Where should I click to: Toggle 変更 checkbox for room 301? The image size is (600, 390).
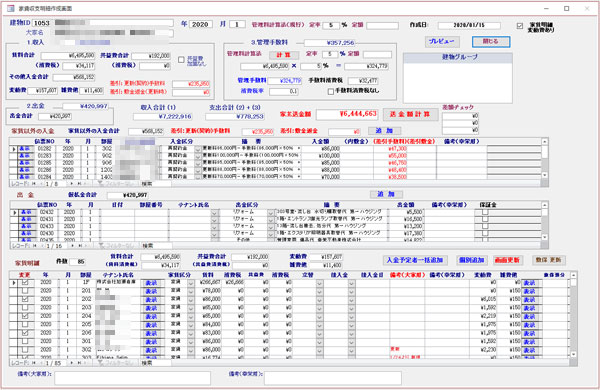point(25,341)
